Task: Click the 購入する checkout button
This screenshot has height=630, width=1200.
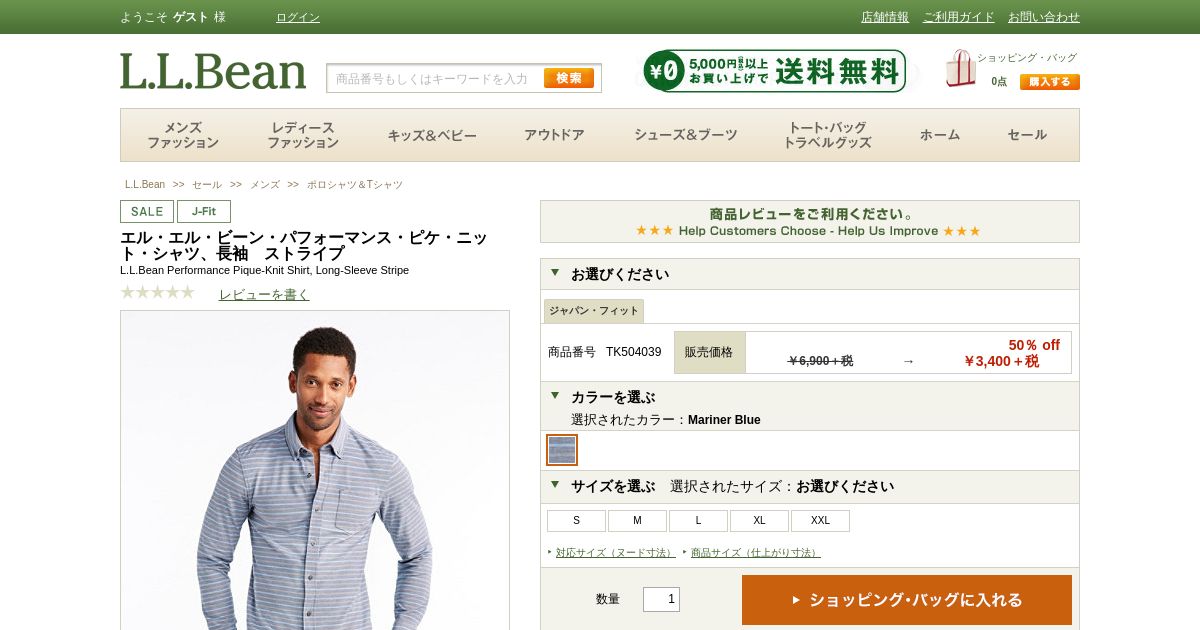Action: [x=1050, y=82]
